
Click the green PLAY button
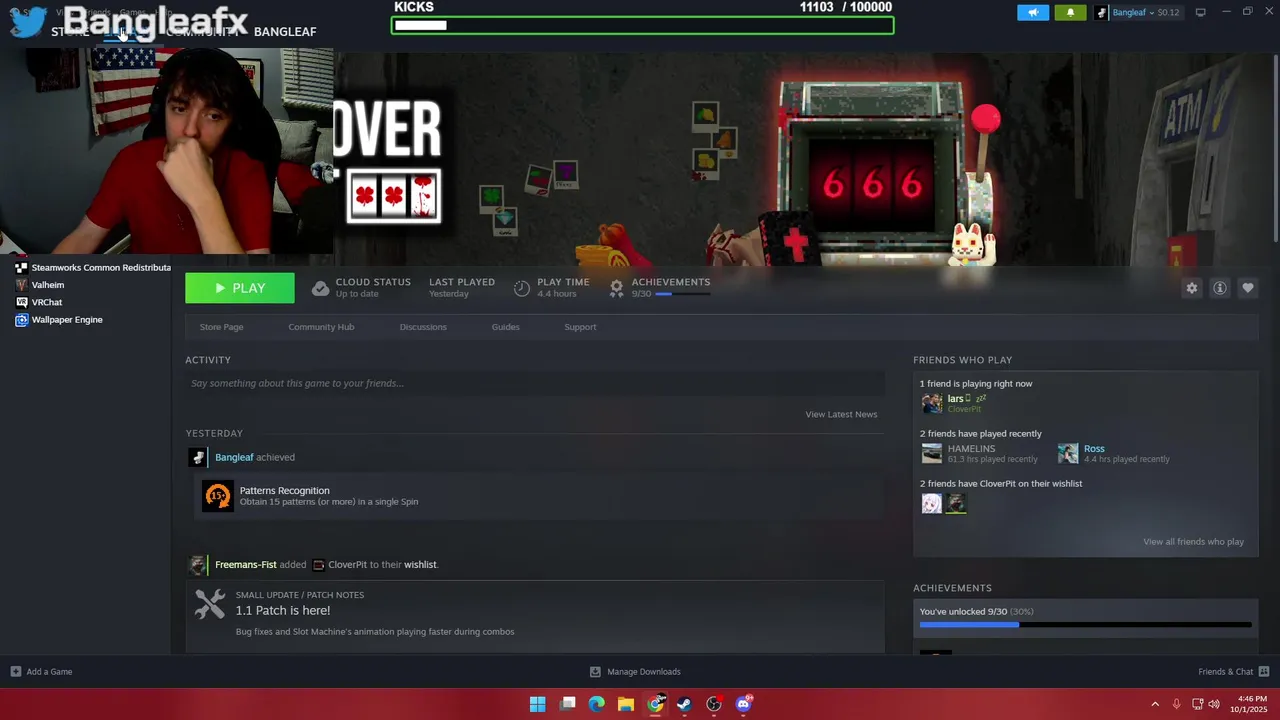[x=240, y=288]
